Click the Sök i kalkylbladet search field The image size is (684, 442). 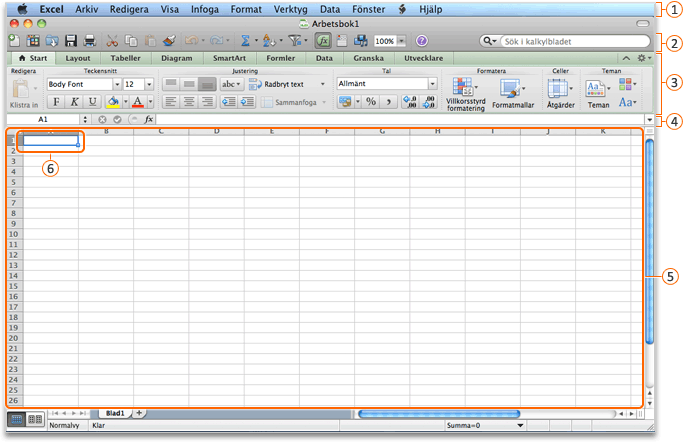click(x=574, y=41)
